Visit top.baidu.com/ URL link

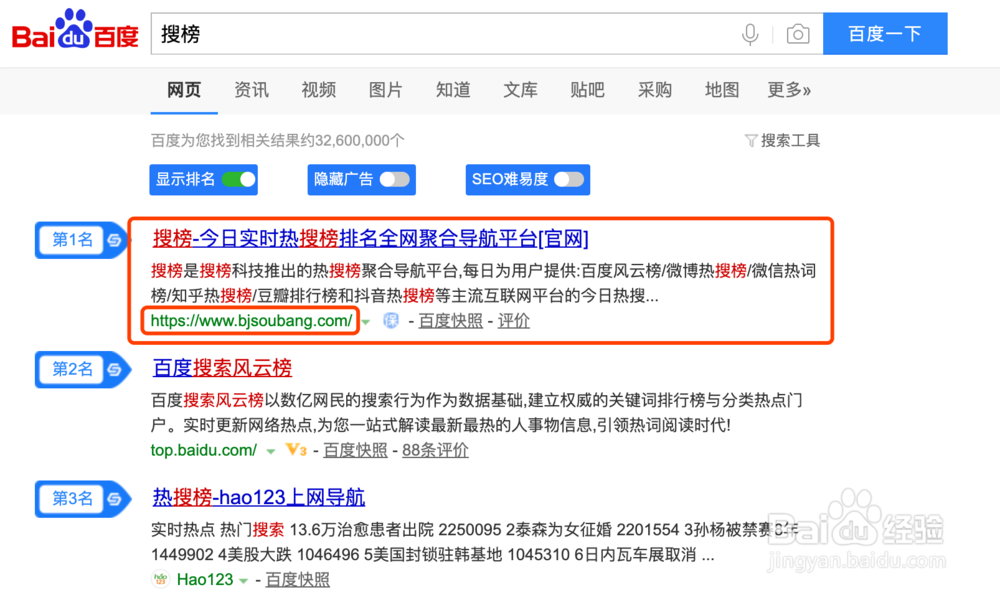coord(204,450)
